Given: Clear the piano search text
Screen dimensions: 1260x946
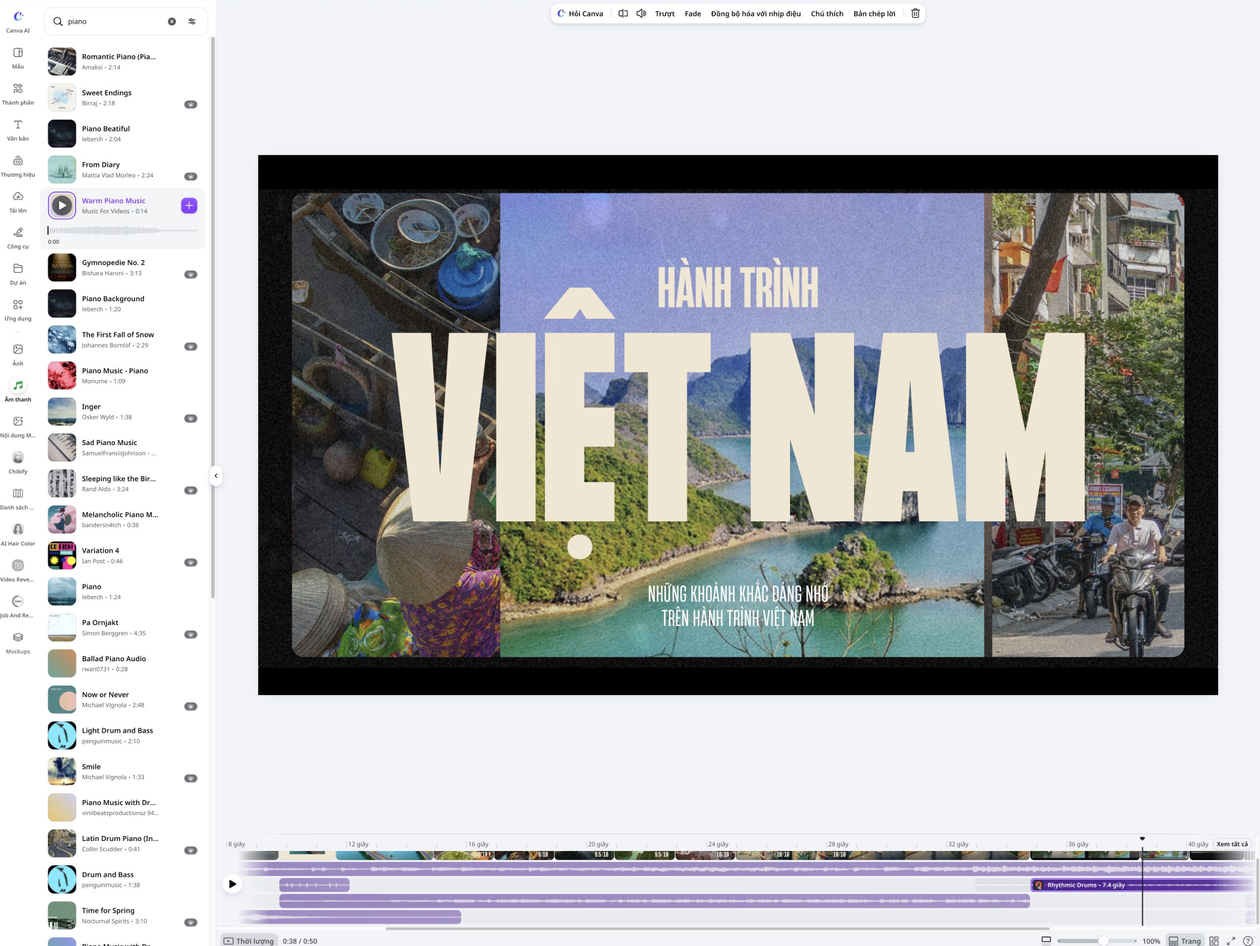Looking at the screenshot, I should 171,21.
